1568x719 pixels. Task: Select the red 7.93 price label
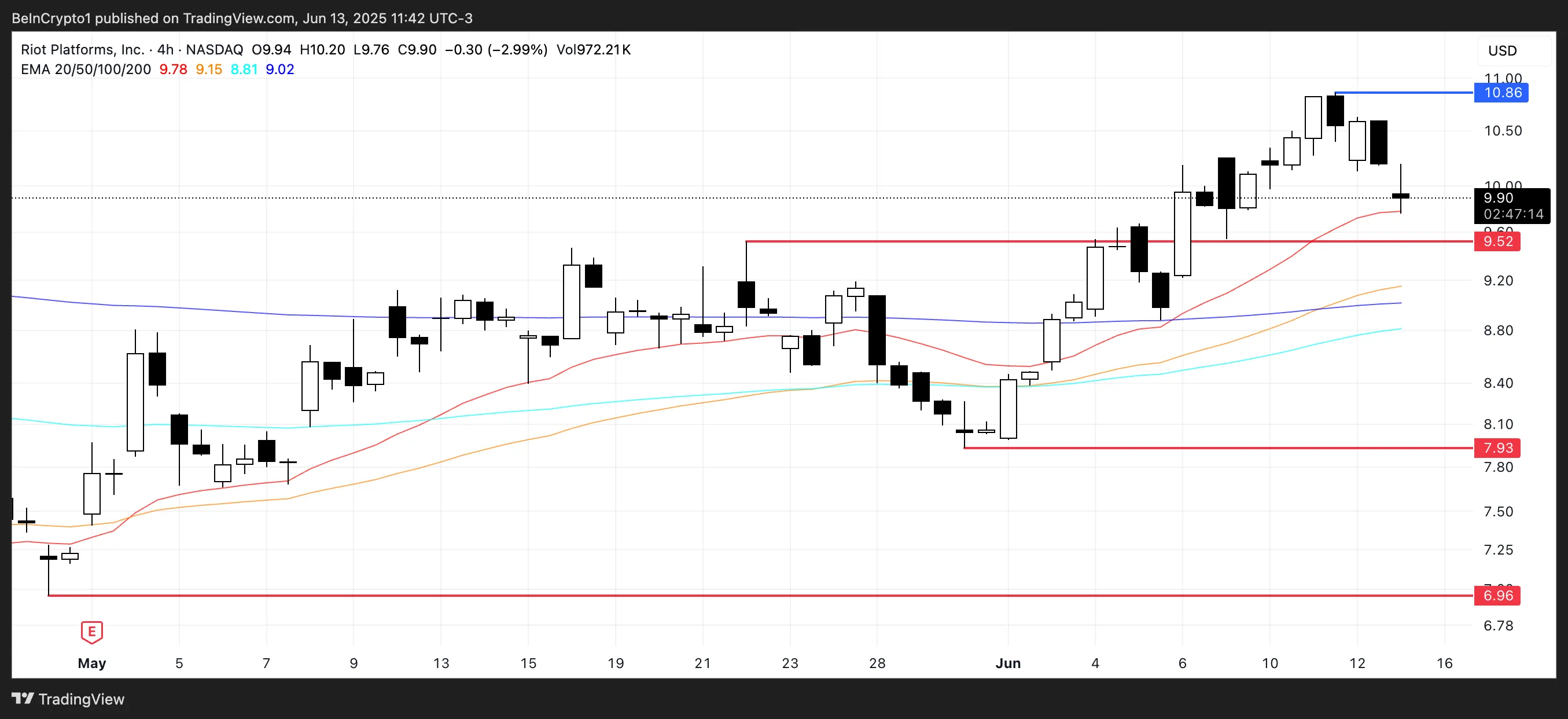tap(1497, 448)
